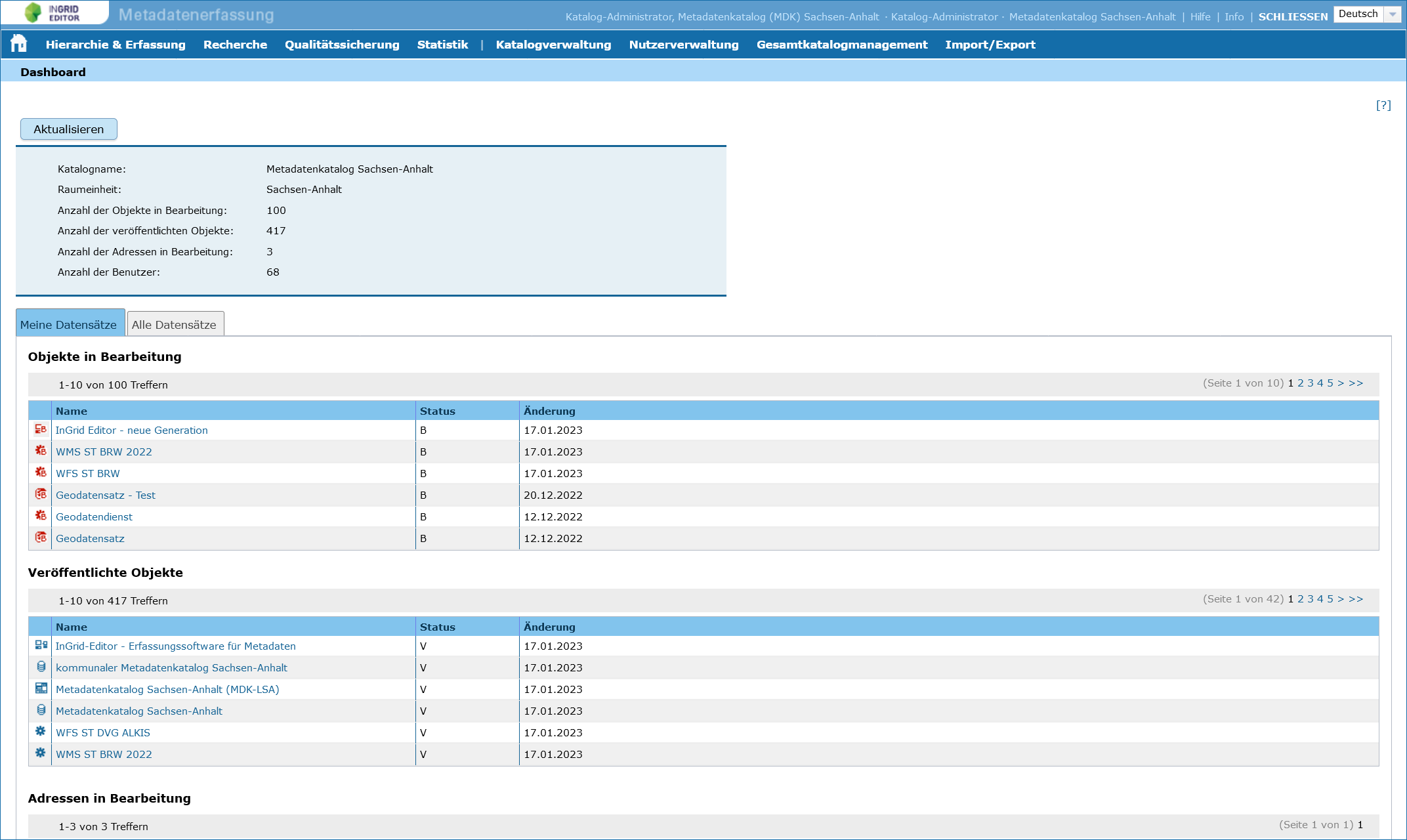Go to page 2 of Objekte in Bearbeitung
This screenshot has width=1407, height=840.
[1301, 383]
